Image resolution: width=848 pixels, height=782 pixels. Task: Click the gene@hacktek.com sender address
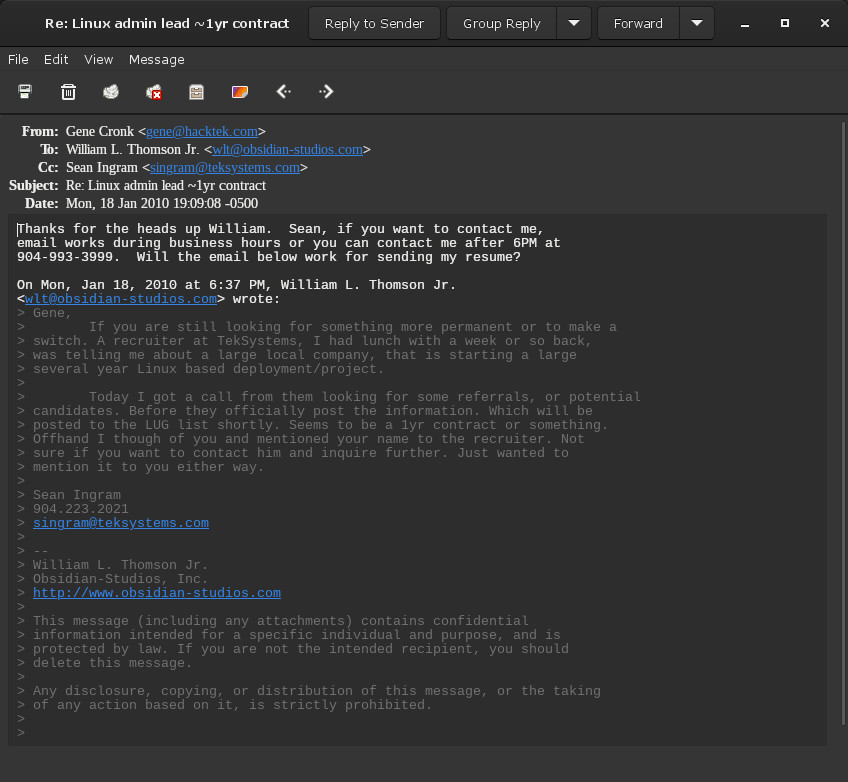(x=203, y=131)
